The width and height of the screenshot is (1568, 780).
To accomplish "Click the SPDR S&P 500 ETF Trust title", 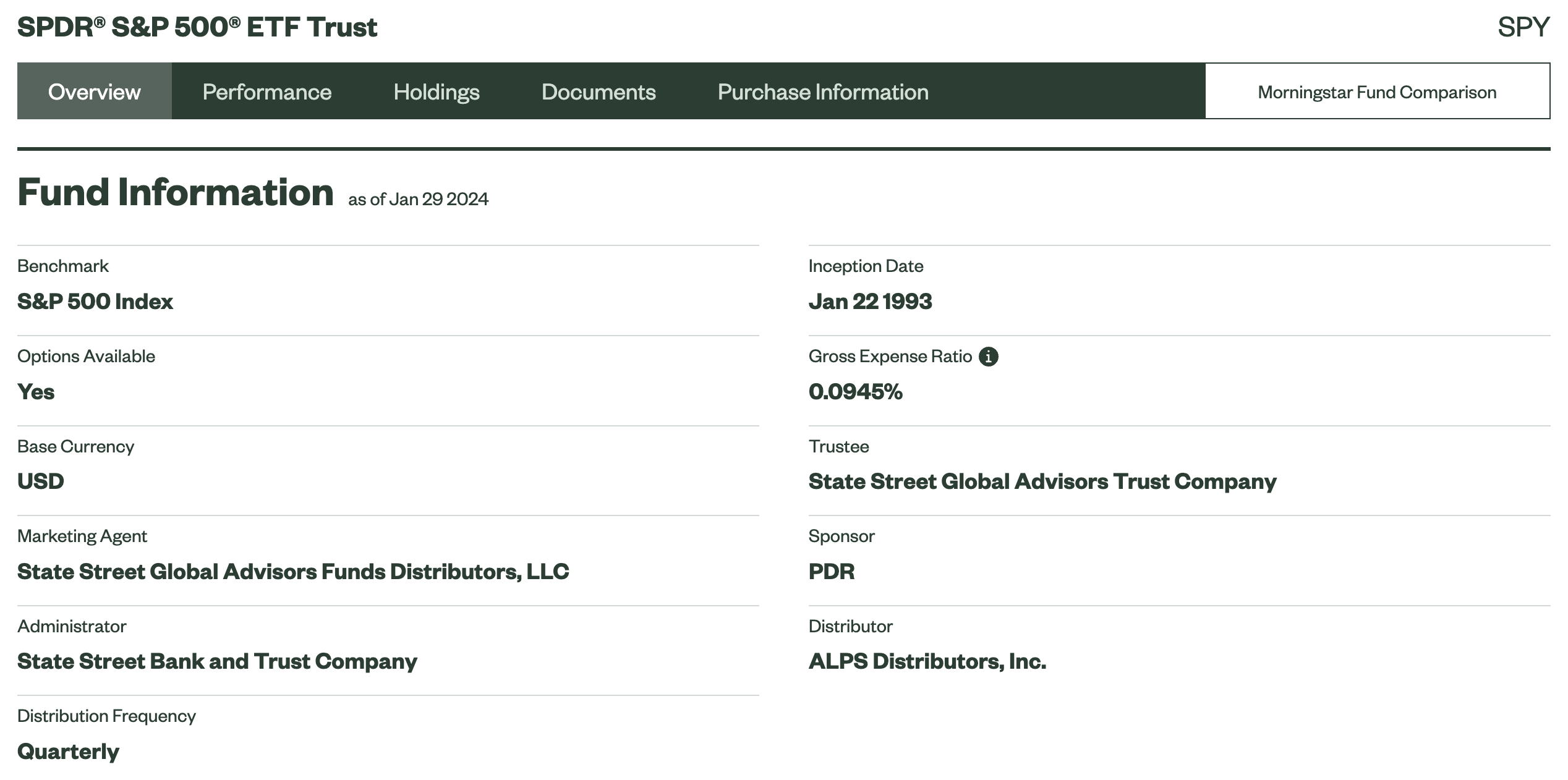I will (x=197, y=27).
